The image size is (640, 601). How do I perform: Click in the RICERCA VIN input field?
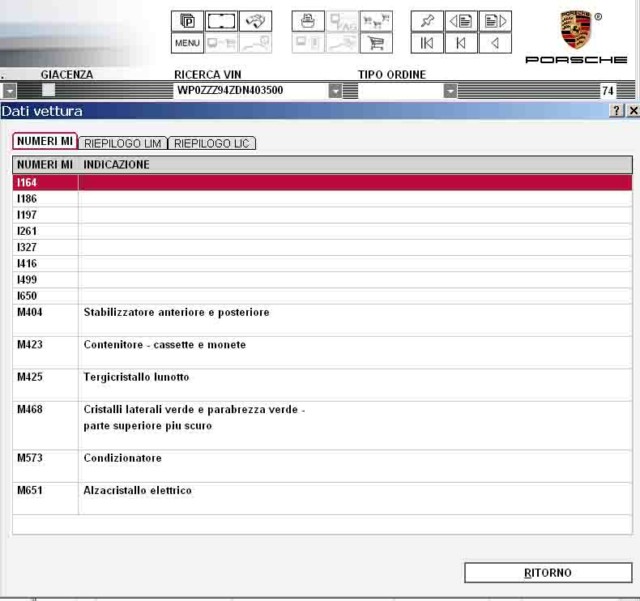tap(250, 91)
